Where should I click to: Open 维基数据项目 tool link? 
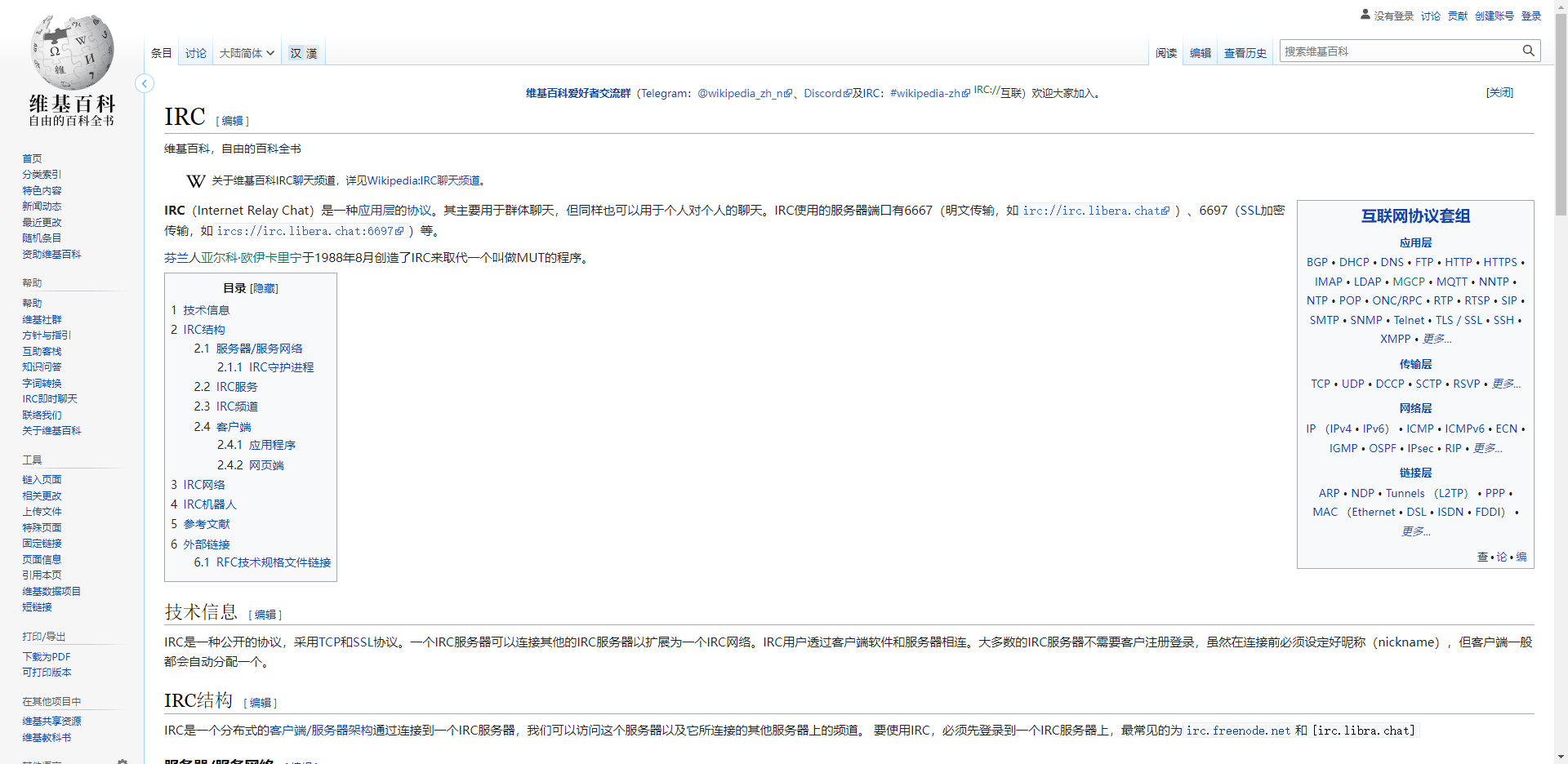tap(51, 591)
